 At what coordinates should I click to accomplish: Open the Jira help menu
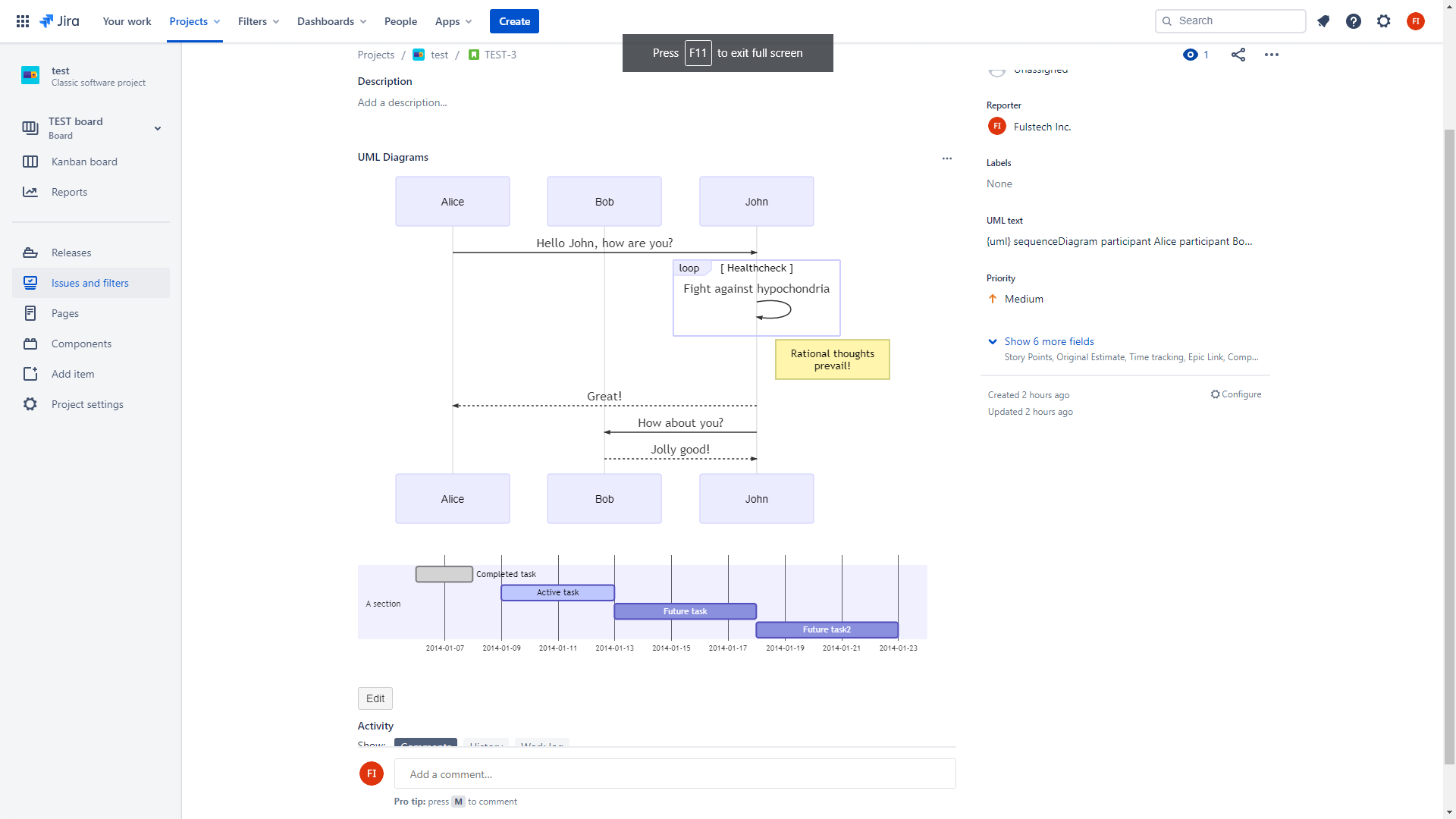1354,21
